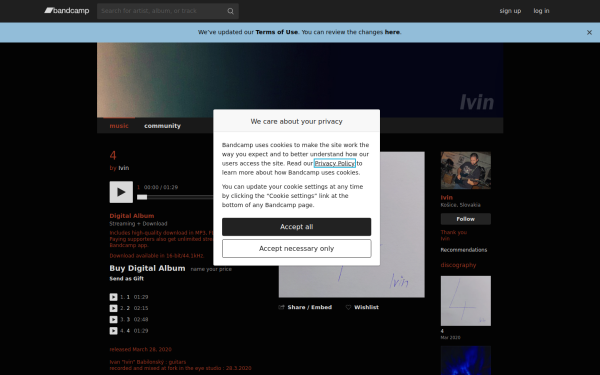Play the album with the large play button
600x375 pixels.
point(121,192)
